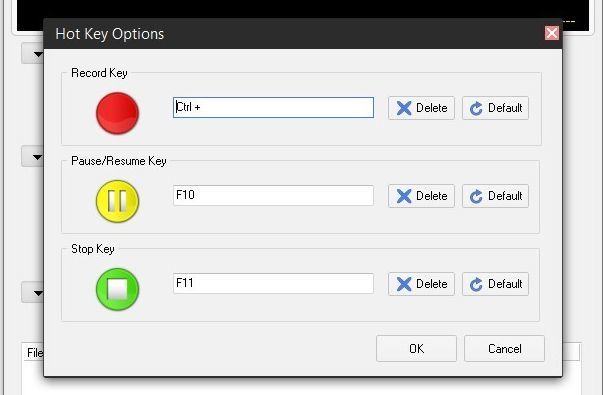Image resolution: width=603 pixels, height=395 pixels.
Task: Reset Stop Key to default
Action: coord(495,284)
